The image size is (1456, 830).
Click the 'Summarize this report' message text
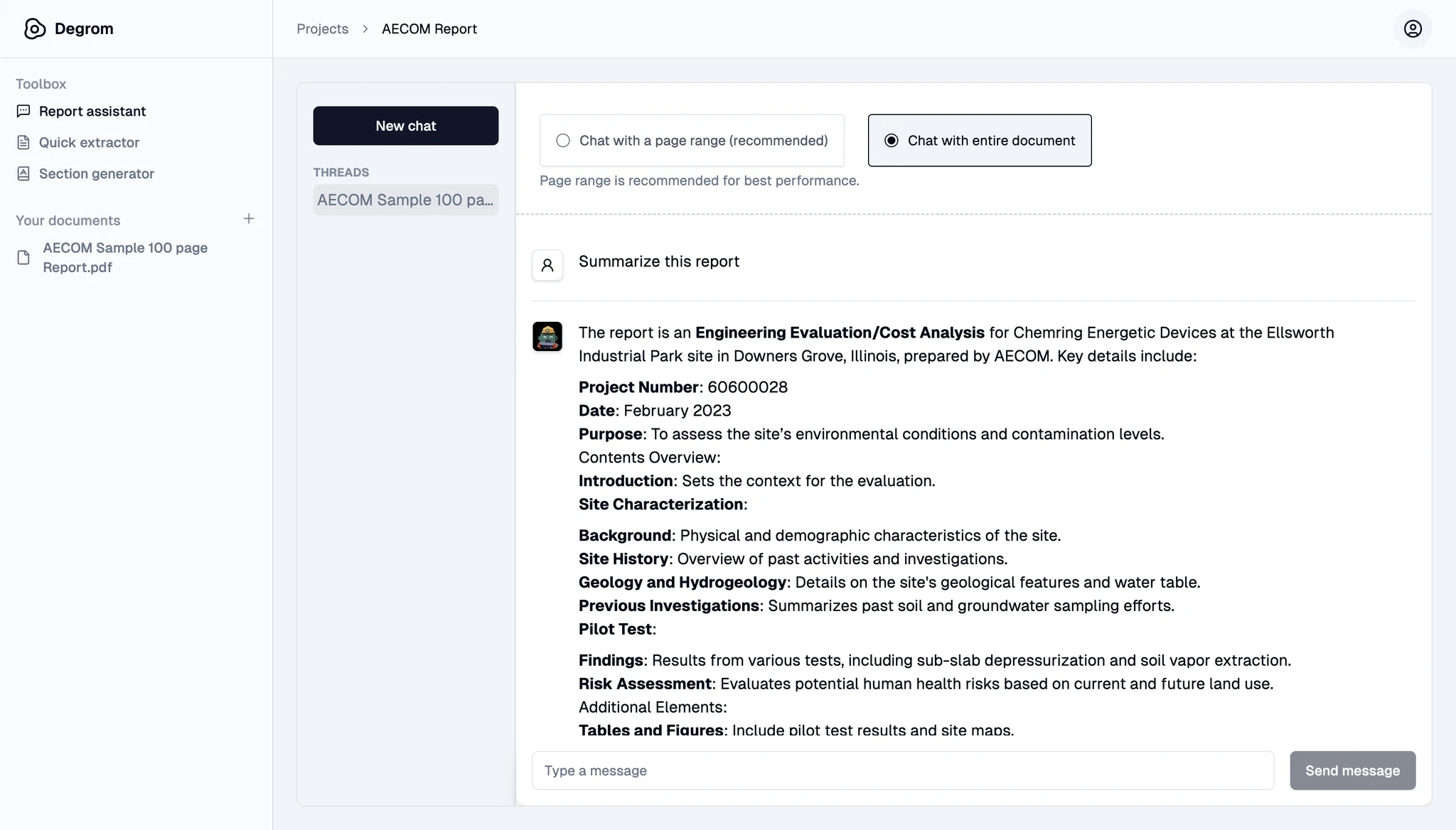[659, 262]
